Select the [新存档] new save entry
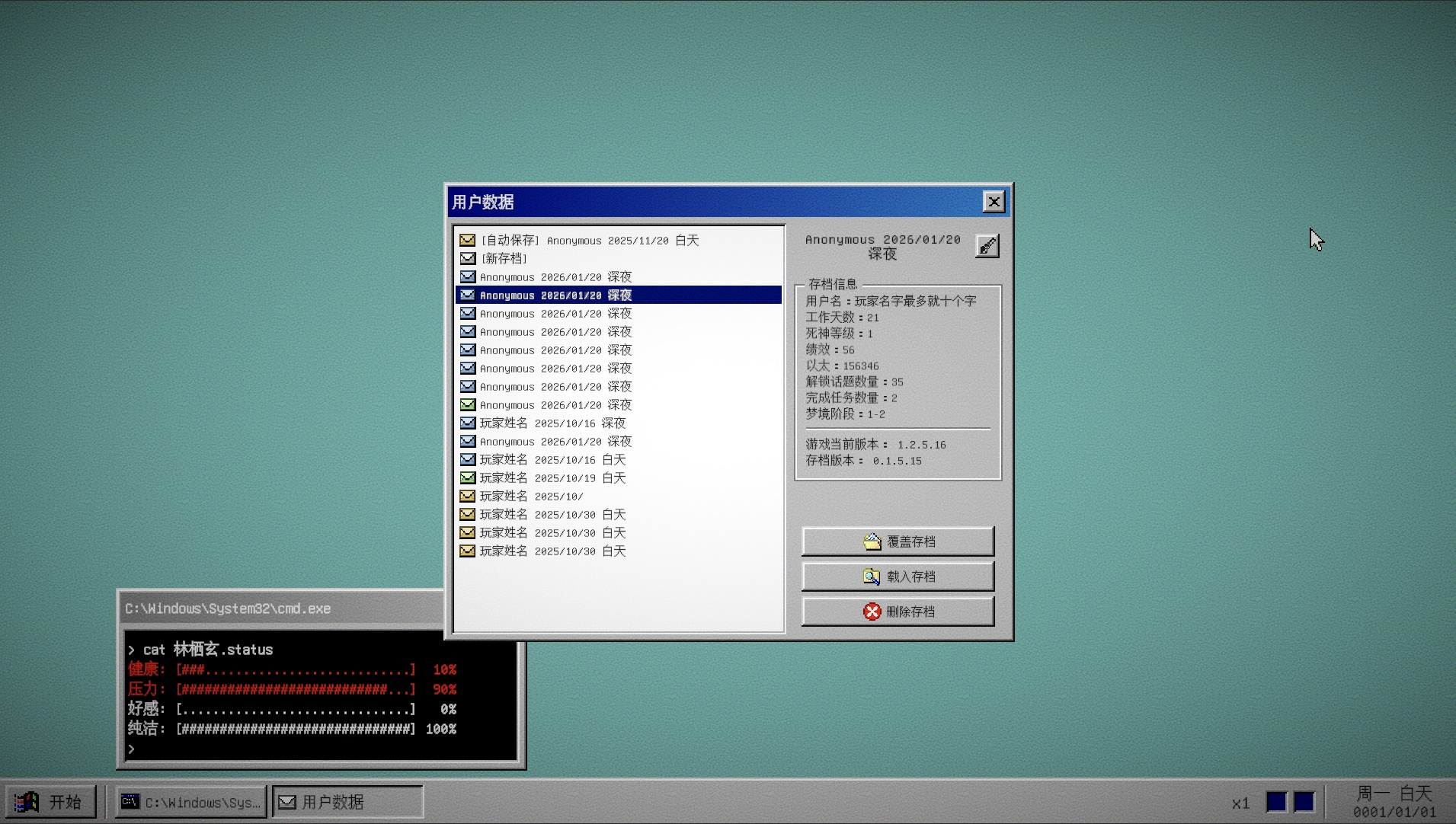This screenshot has height=824, width=1456. coord(619,258)
